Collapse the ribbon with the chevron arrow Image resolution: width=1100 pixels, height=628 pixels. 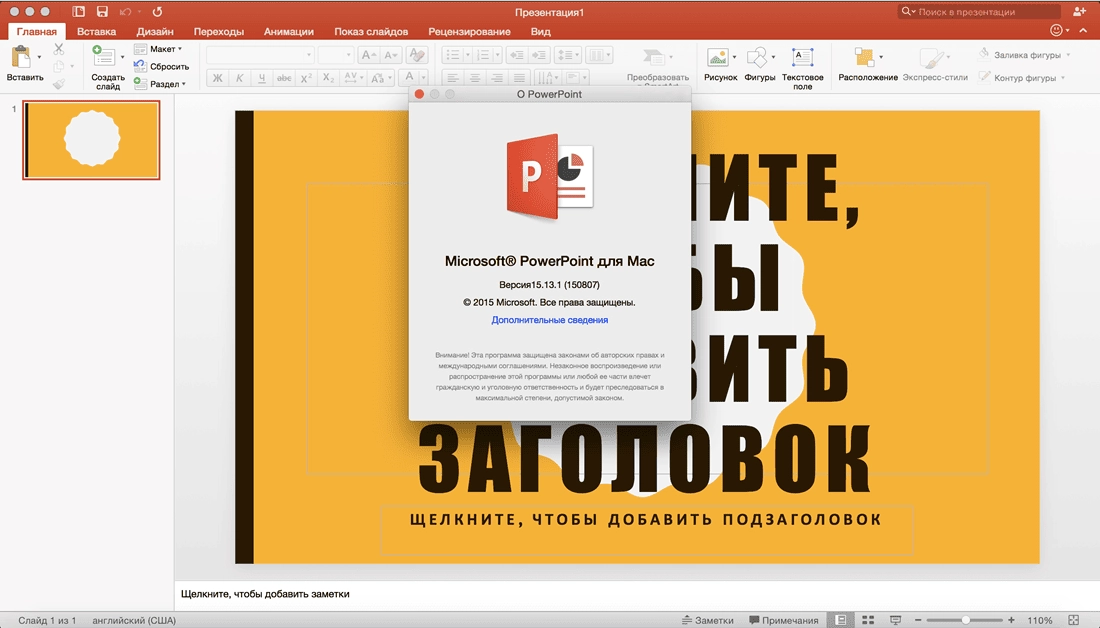coord(1084,30)
